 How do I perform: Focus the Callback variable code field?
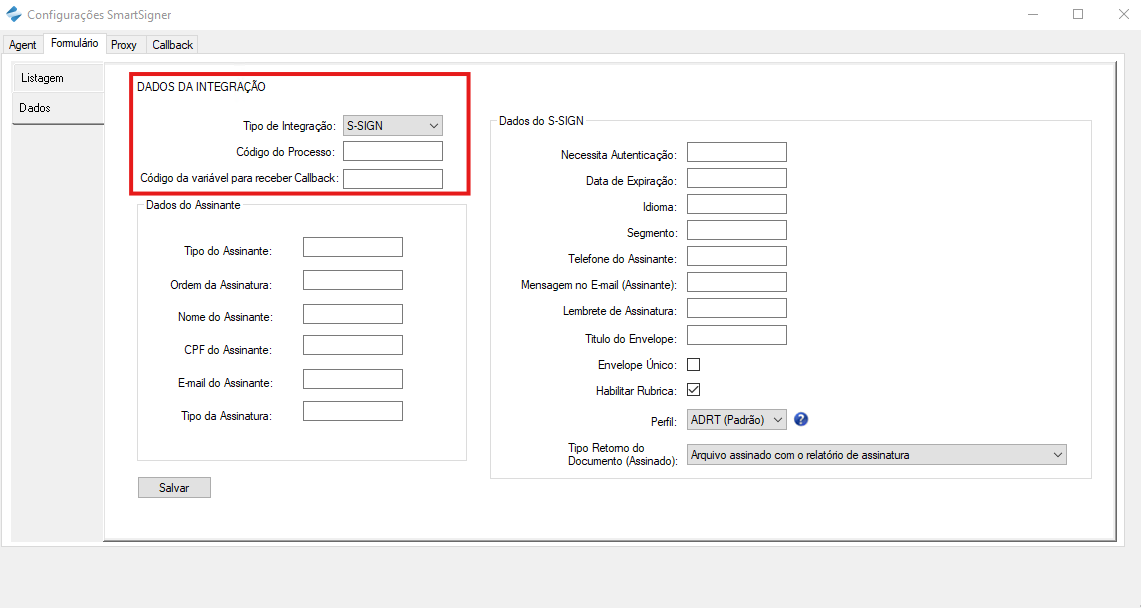(392, 179)
